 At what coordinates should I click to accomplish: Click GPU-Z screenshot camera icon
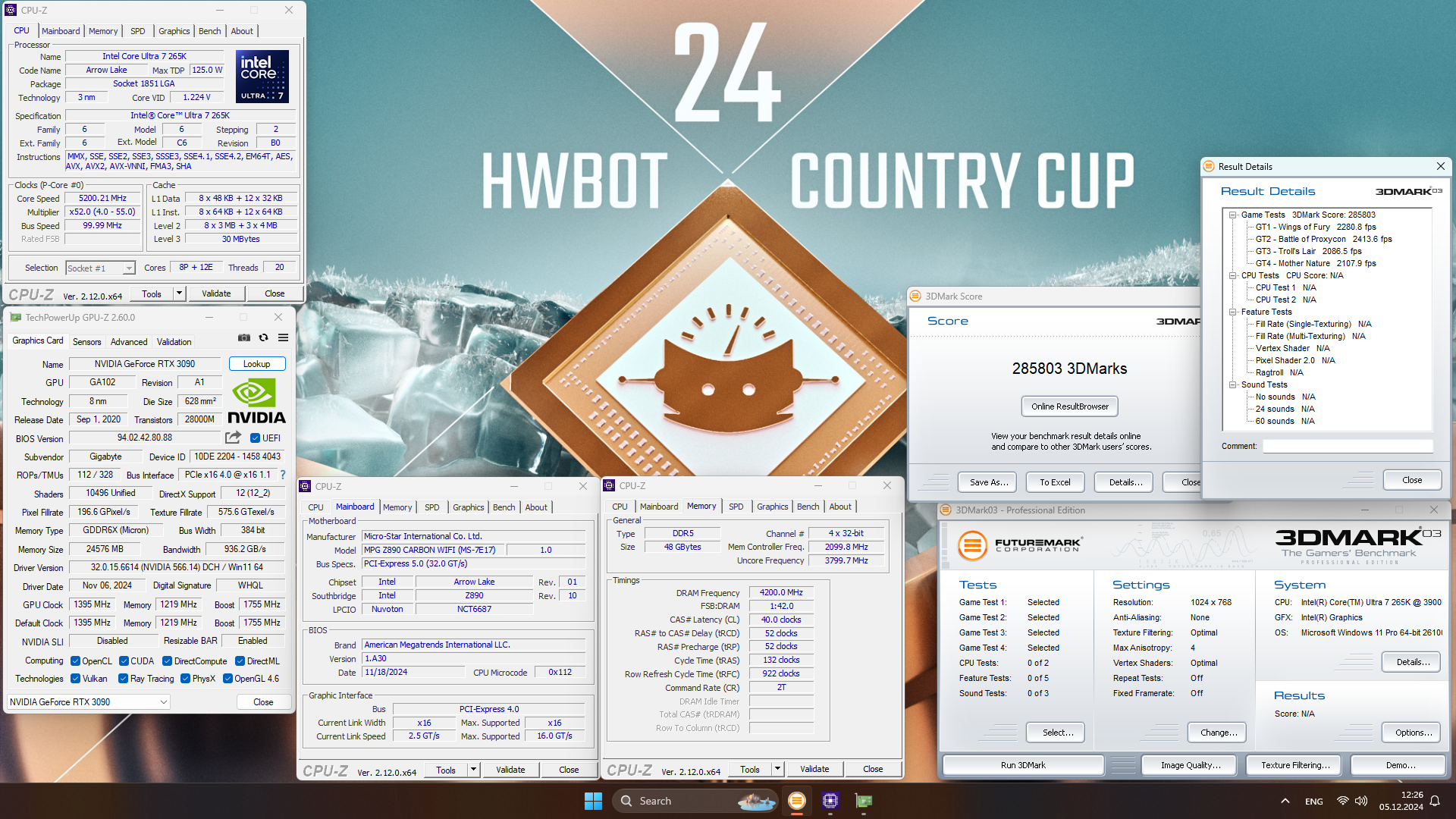coord(244,337)
